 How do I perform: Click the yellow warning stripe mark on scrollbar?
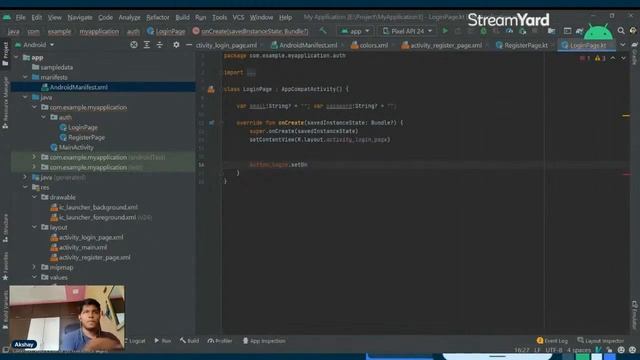(626, 116)
